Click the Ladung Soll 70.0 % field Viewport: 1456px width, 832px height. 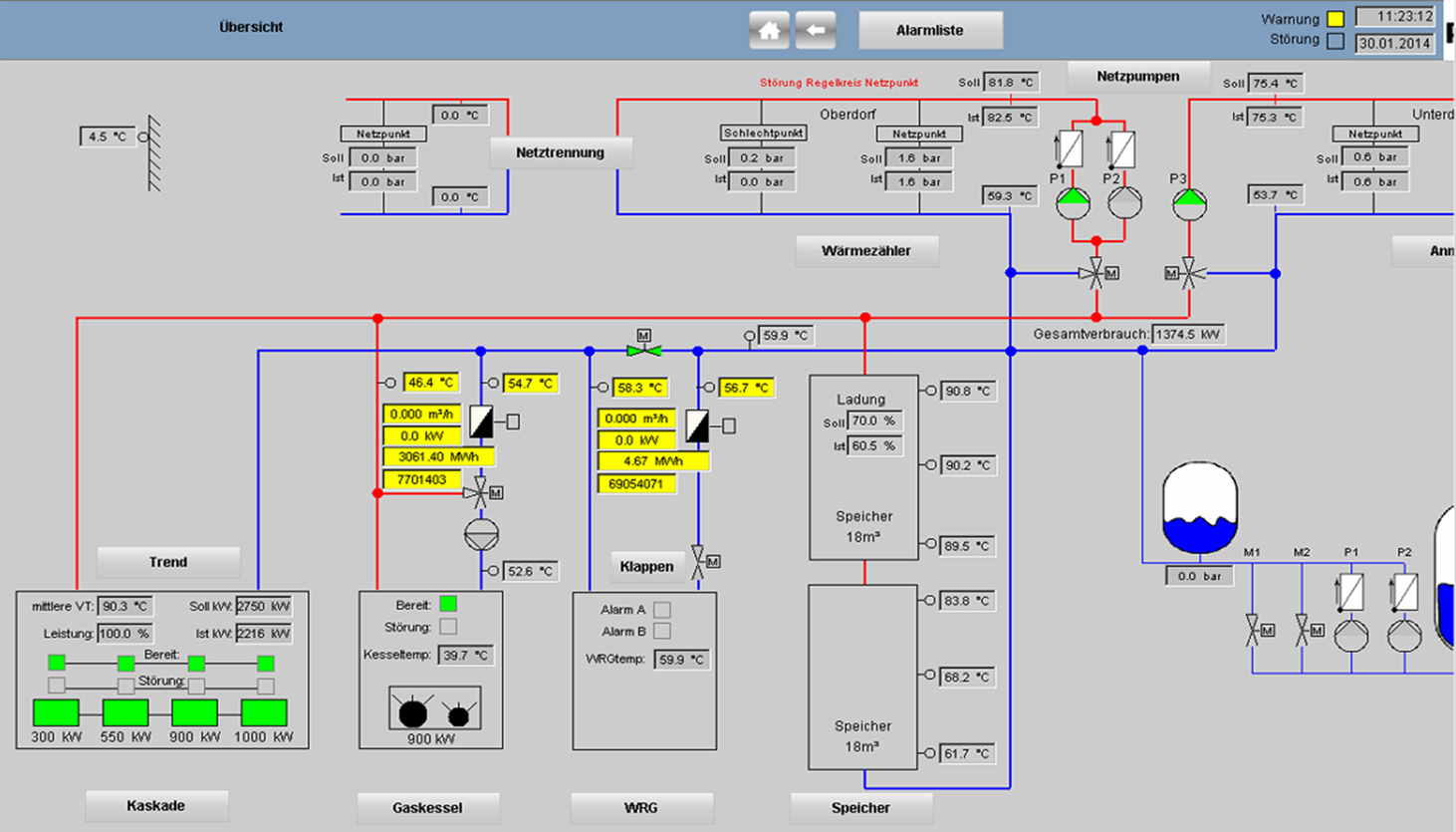coord(874,421)
